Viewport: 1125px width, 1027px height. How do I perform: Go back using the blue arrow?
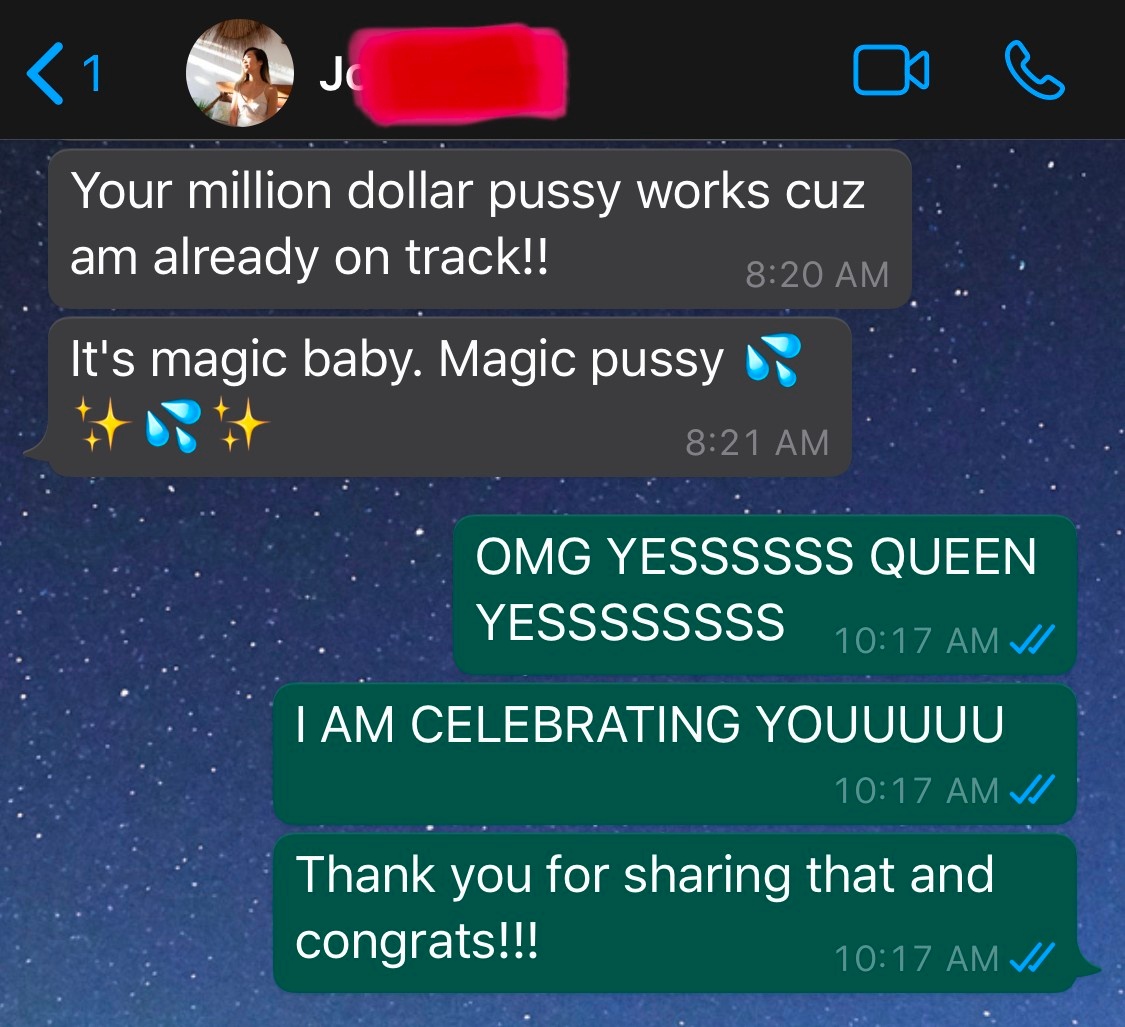(44, 72)
